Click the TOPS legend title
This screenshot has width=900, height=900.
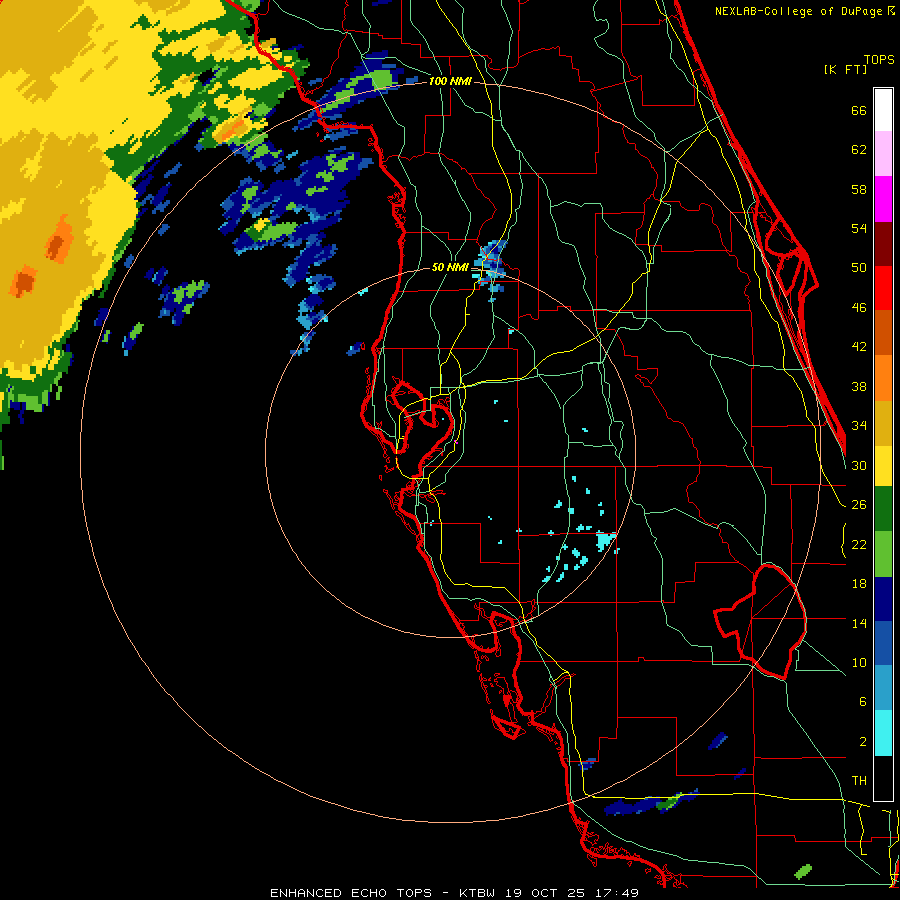(879, 59)
